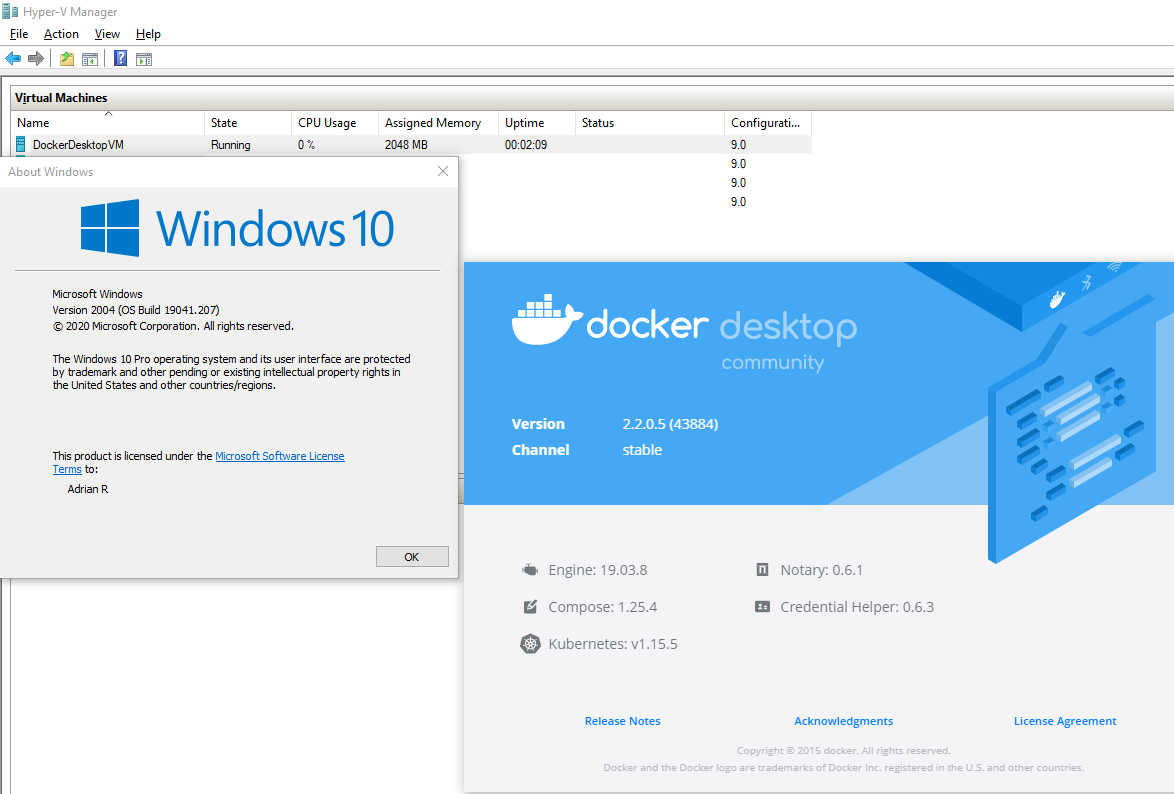Click the Compose: 1.25.4 text
The image size is (1174, 794).
point(603,607)
